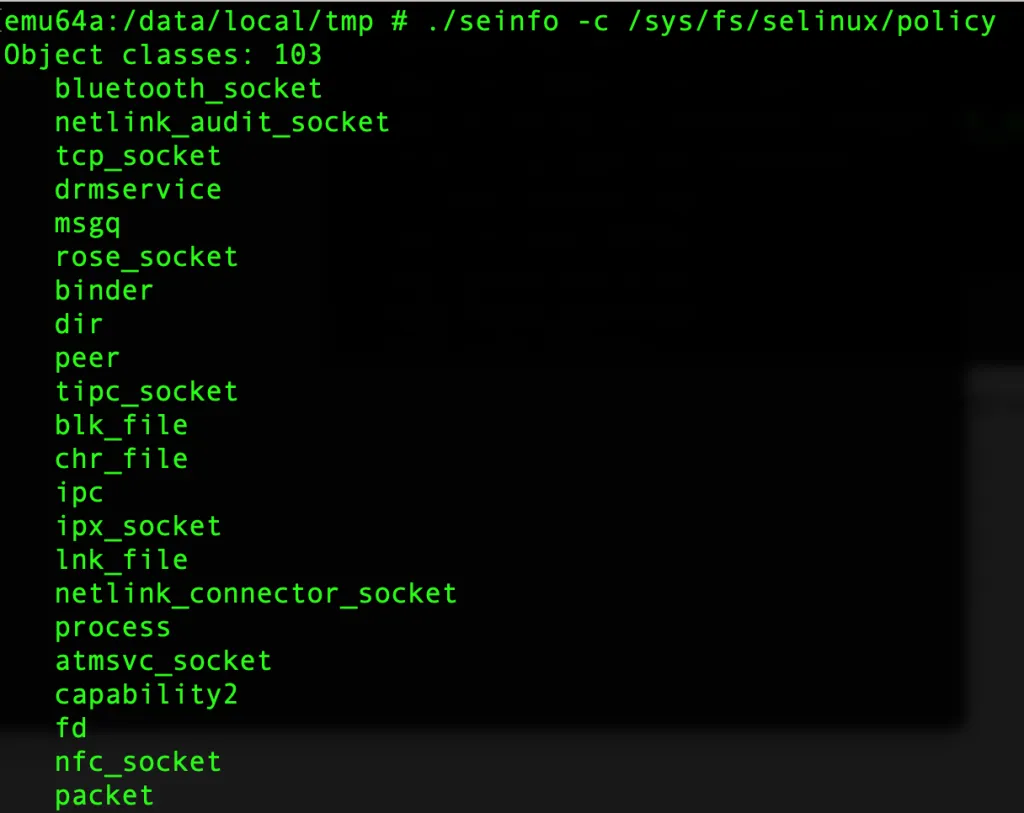Image resolution: width=1024 pixels, height=813 pixels.
Task: Select the nfc_socket line
Action: (138, 762)
